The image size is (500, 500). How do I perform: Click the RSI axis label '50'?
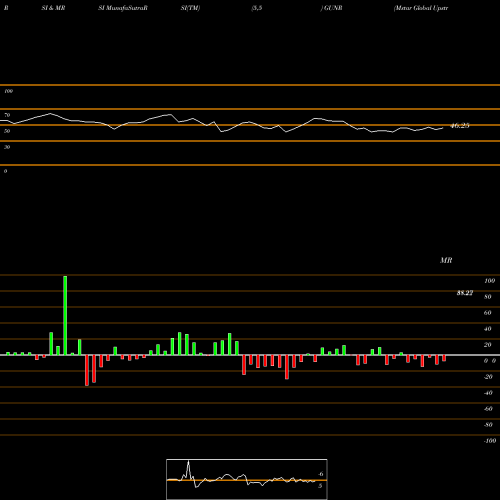[x=7, y=131]
